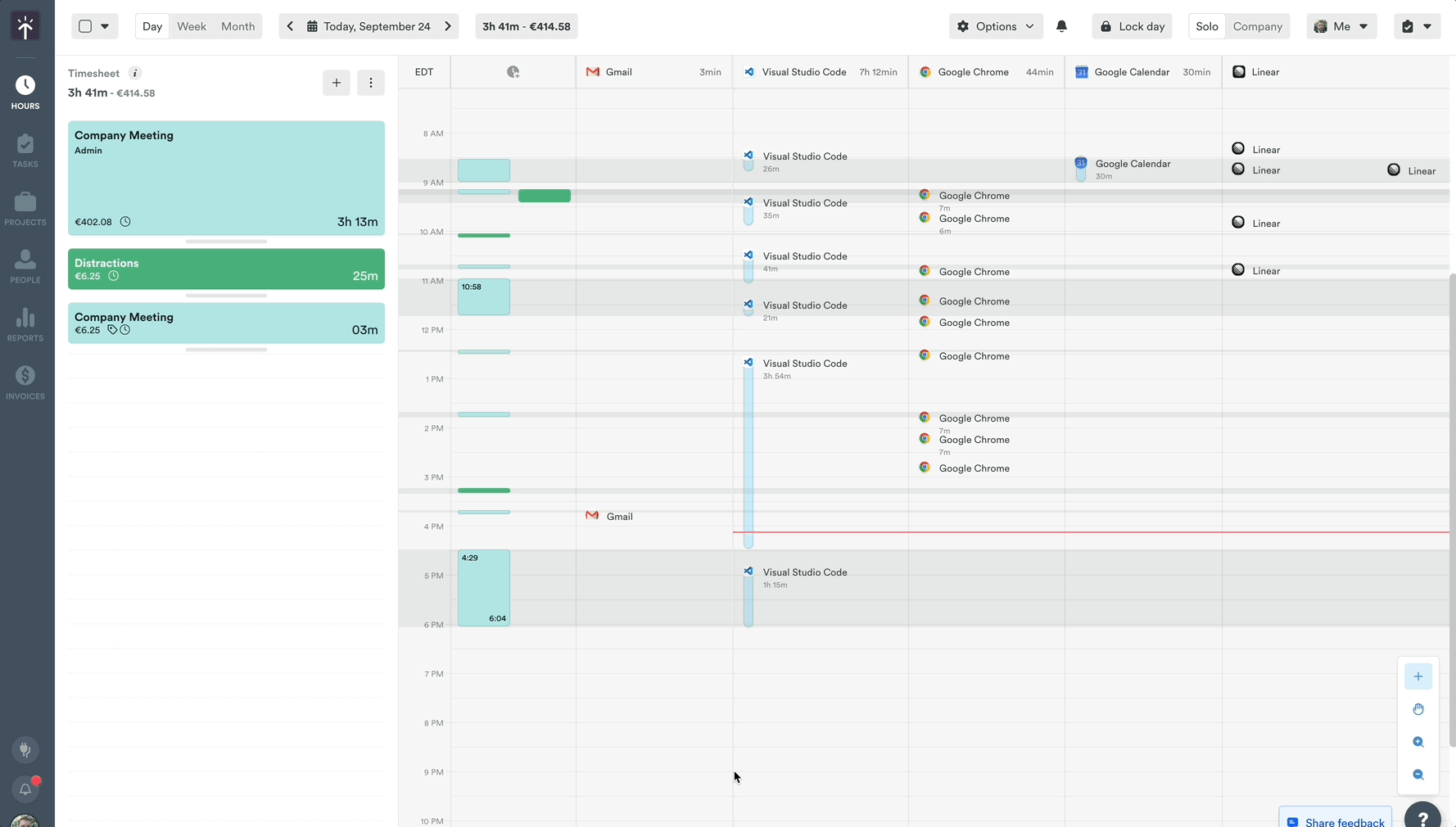Switch tracking view to Company
This screenshot has height=827, width=1456.
click(1258, 26)
